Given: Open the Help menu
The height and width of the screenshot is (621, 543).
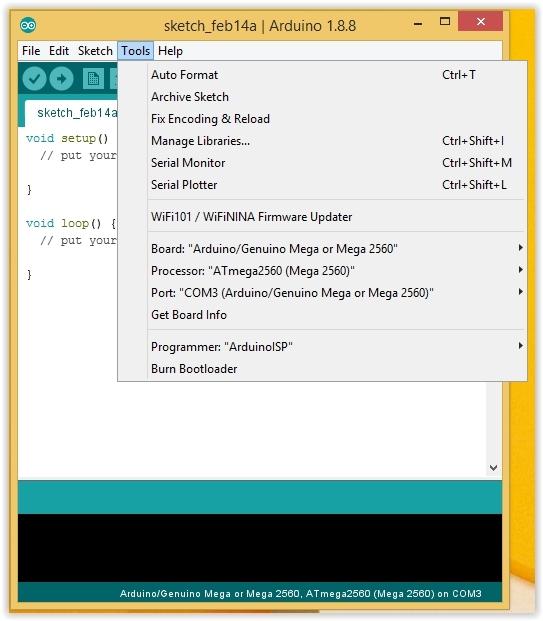Looking at the screenshot, I should tap(170, 51).
